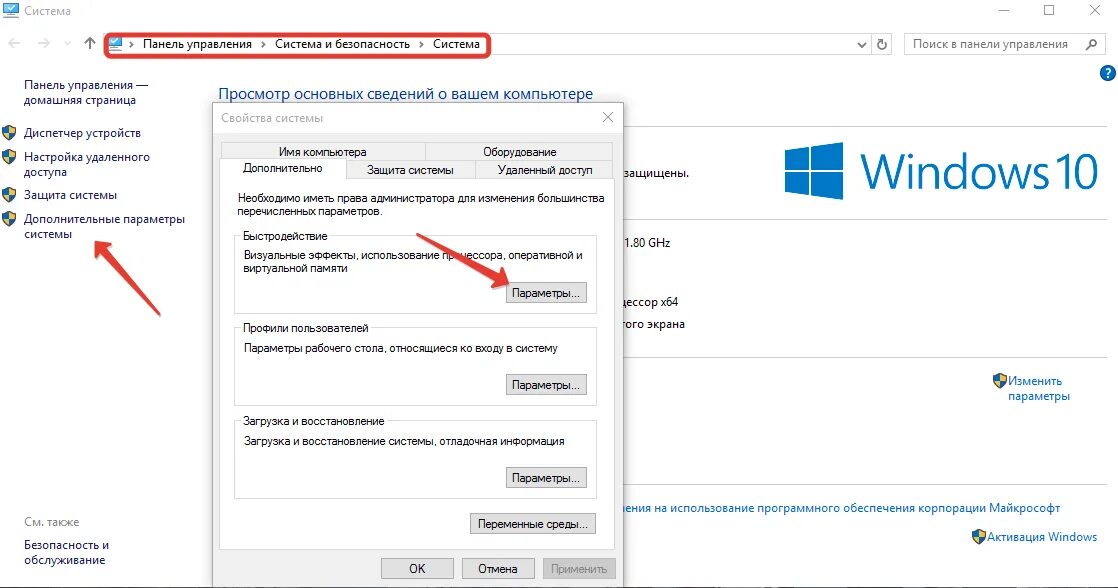Open Быстродействие Параметры button
This screenshot has width=1118, height=588.
pyautogui.click(x=546, y=293)
